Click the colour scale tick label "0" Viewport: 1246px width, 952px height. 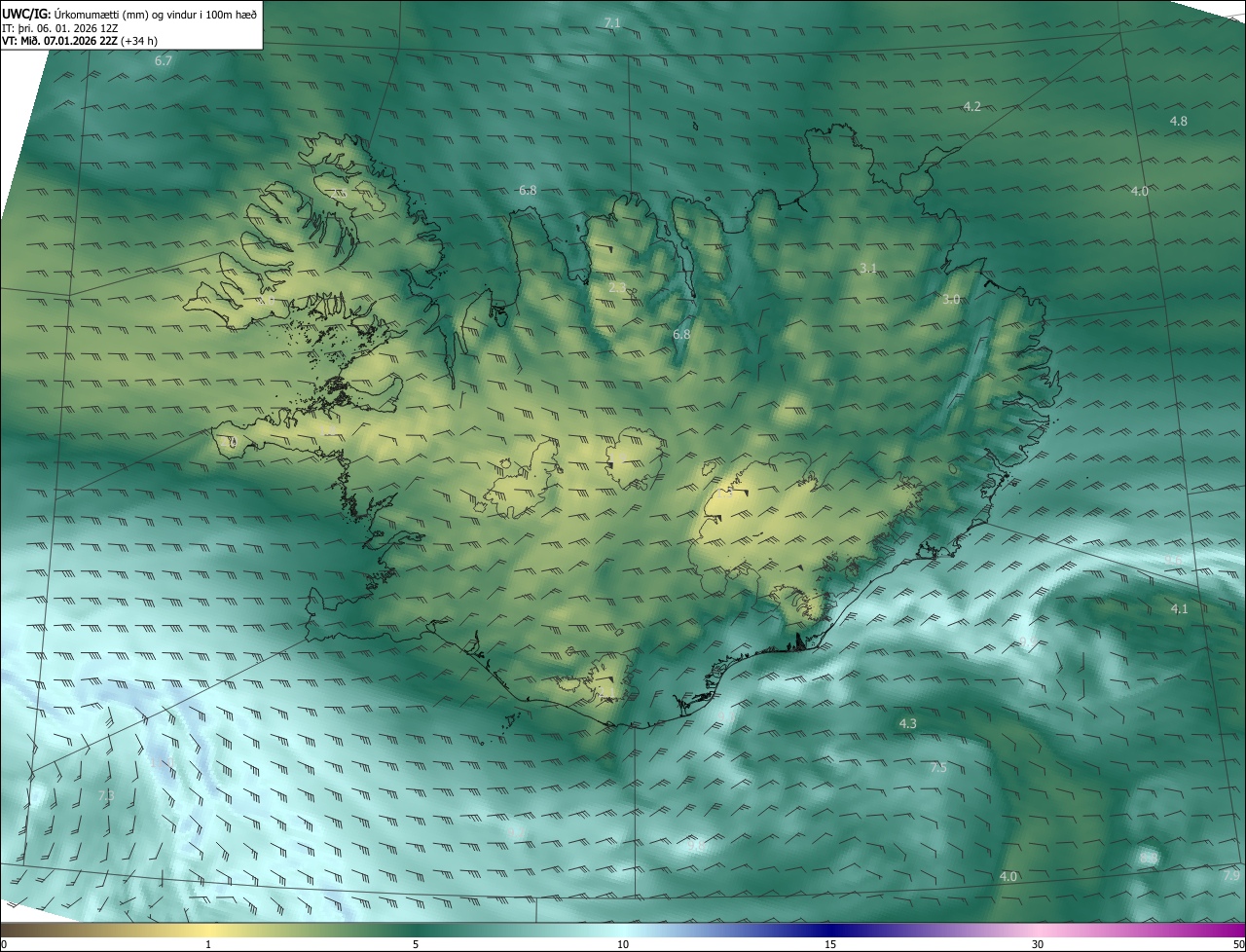click(4, 944)
